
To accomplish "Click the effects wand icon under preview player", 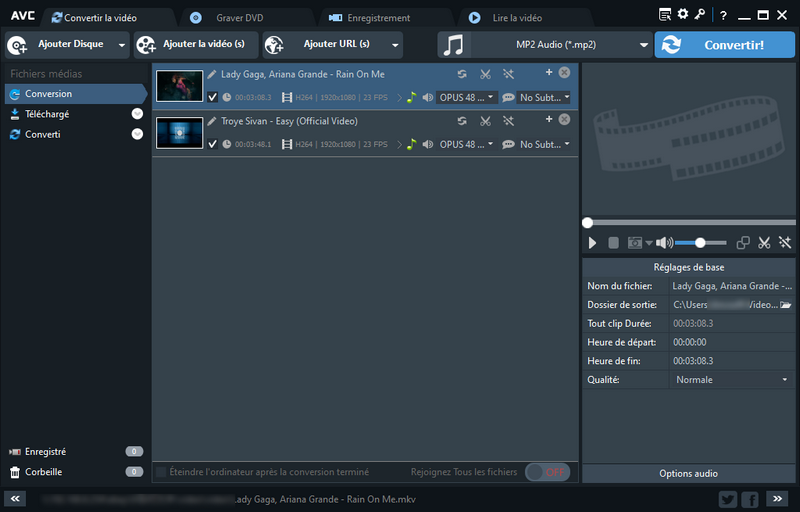I will tap(785, 243).
